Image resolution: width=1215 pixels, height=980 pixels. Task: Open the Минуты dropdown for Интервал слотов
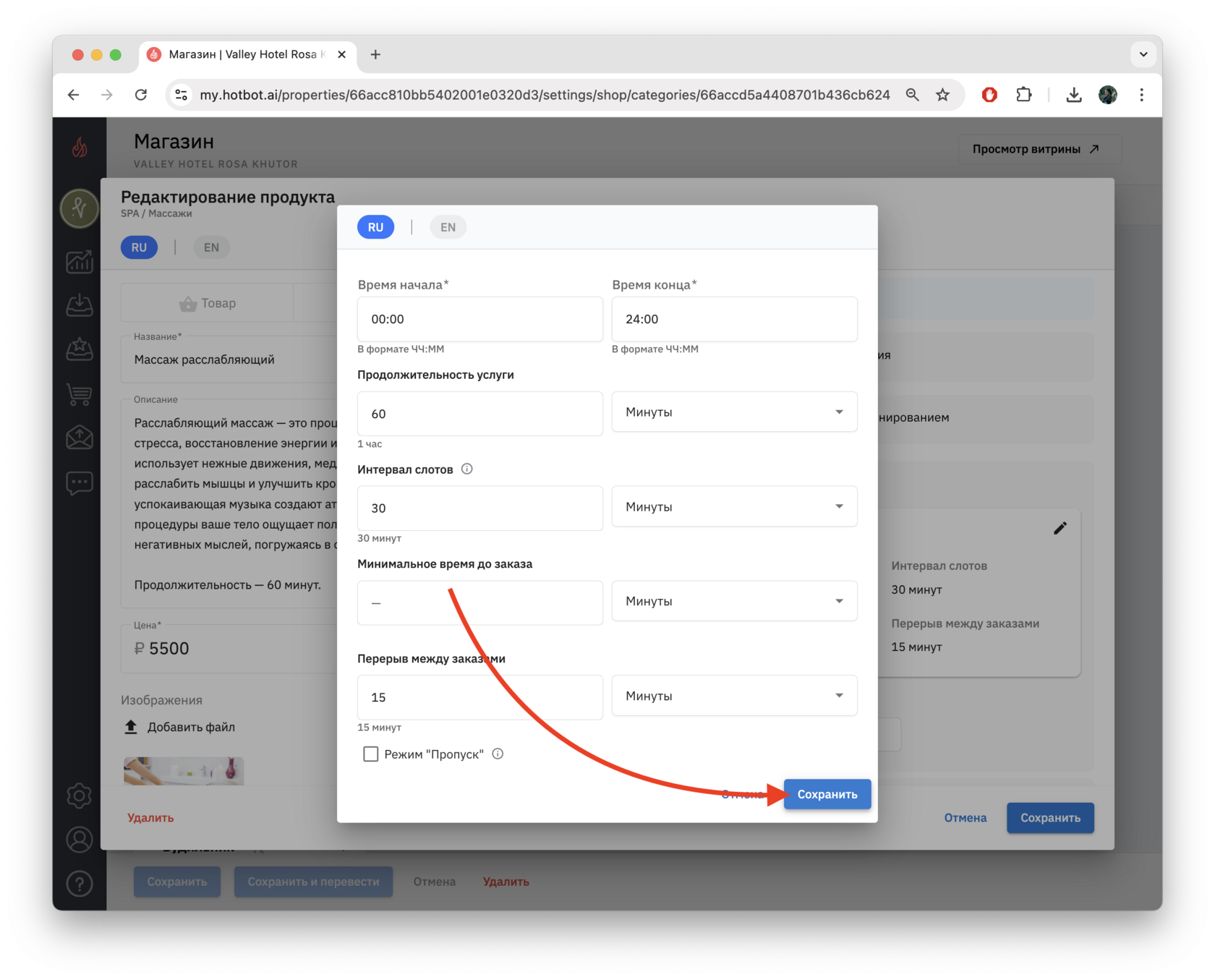click(x=734, y=507)
